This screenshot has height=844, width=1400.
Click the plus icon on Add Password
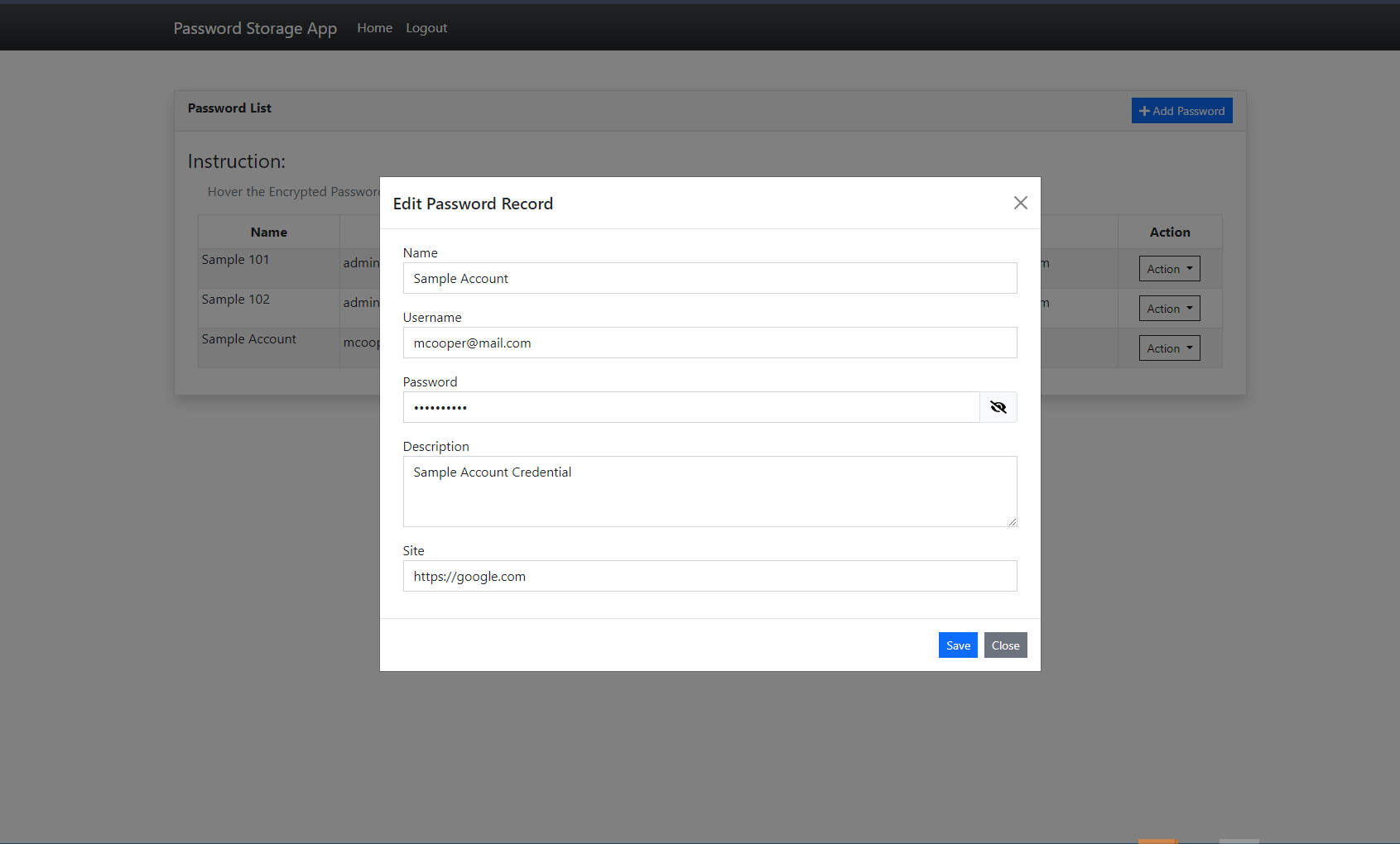1145,110
